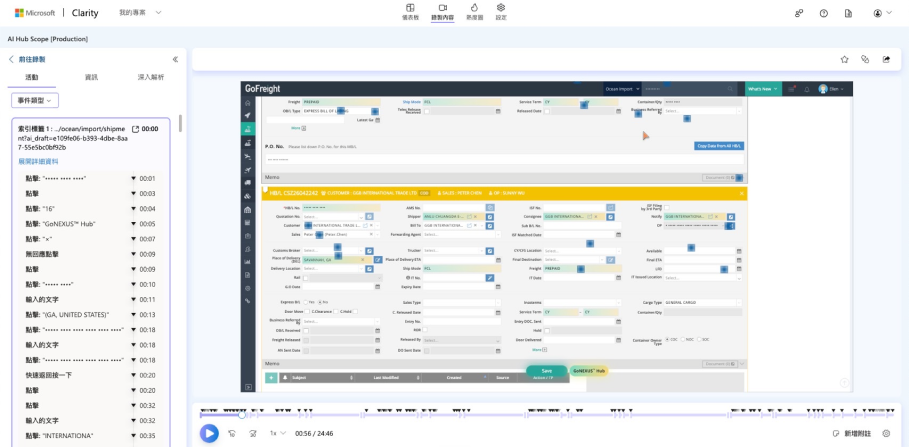The width and height of the screenshot is (909, 447).
Task: Expand the 點擊 "(GA, UNITED STATES)" event
Action: coord(134,315)
